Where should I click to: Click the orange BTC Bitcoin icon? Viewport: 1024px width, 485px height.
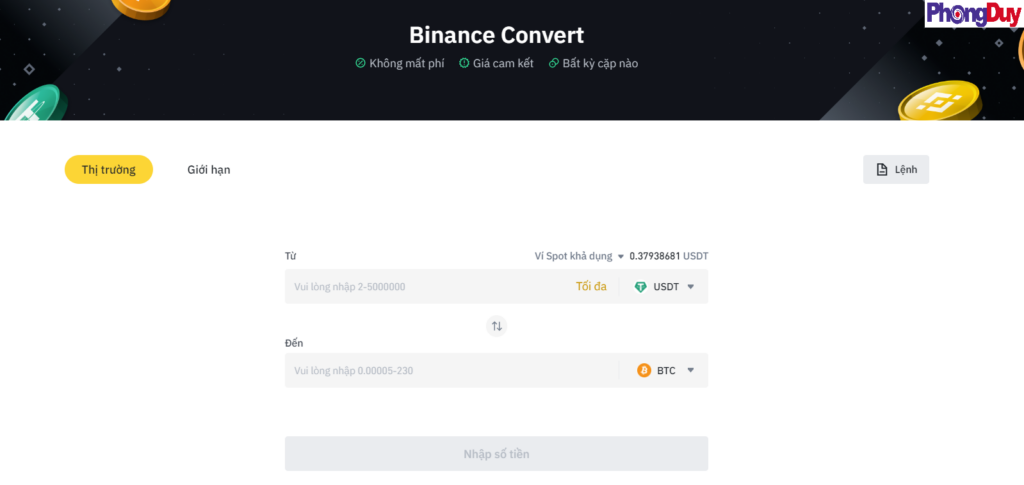[644, 371]
